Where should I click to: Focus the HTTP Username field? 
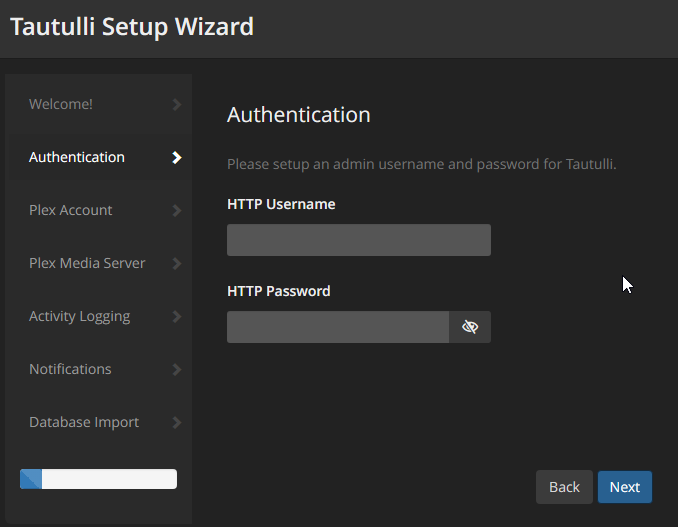tap(358, 240)
